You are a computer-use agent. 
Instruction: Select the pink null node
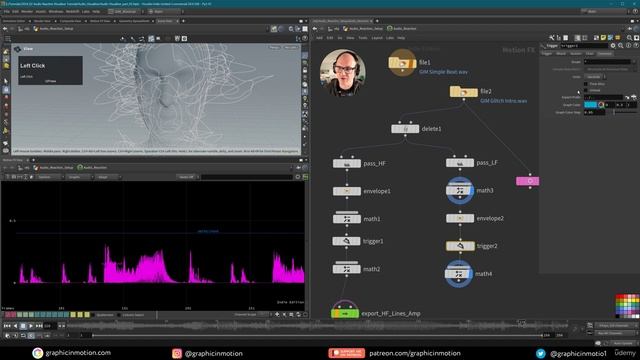click(527, 181)
